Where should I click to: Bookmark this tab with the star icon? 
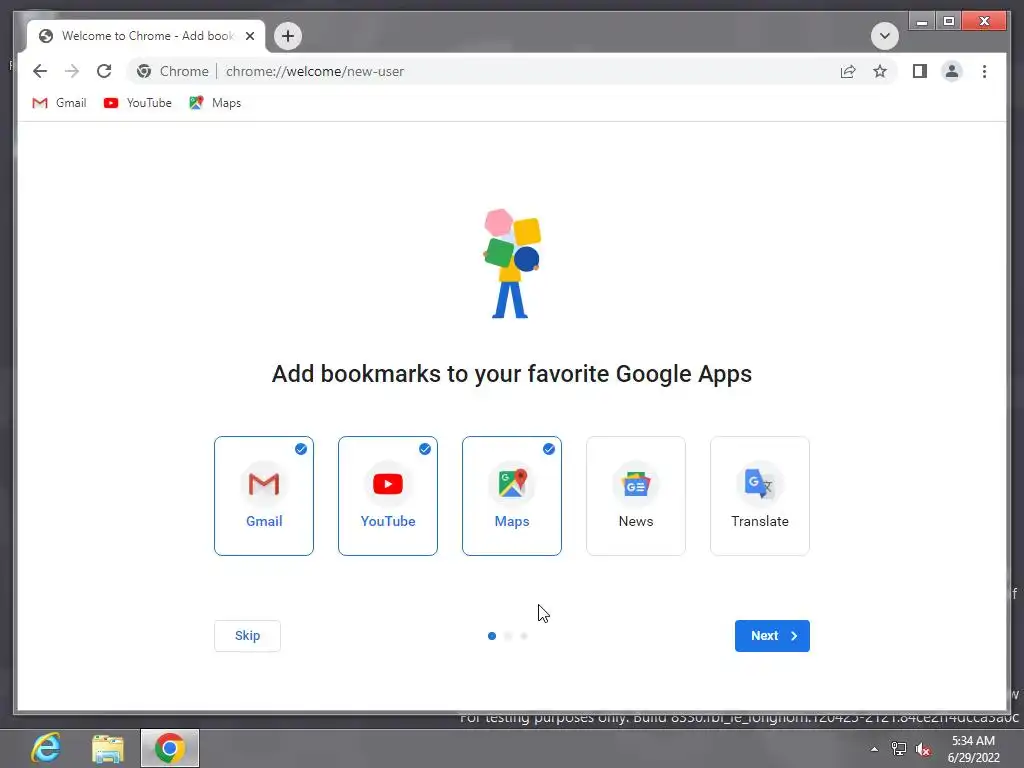[x=880, y=71]
